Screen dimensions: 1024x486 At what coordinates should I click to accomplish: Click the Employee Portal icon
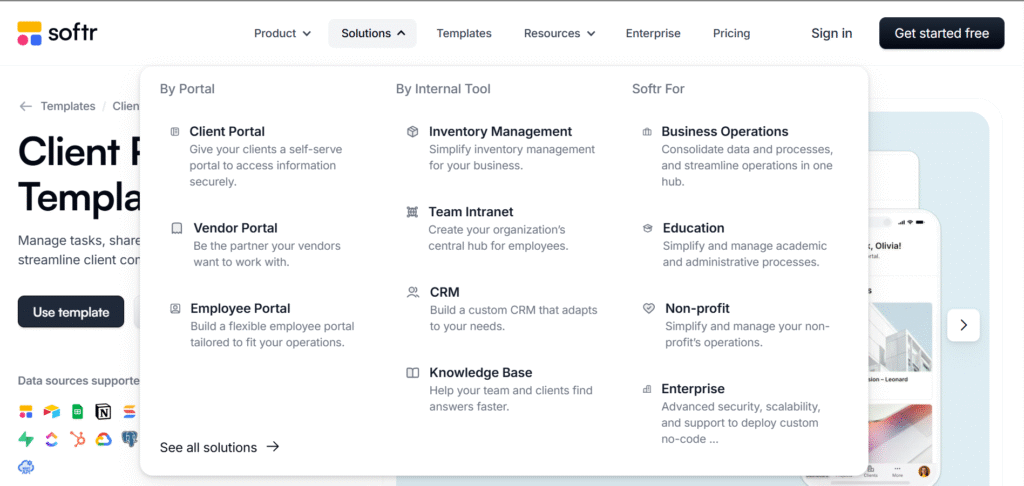pyautogui.click(x=176, y=309)
